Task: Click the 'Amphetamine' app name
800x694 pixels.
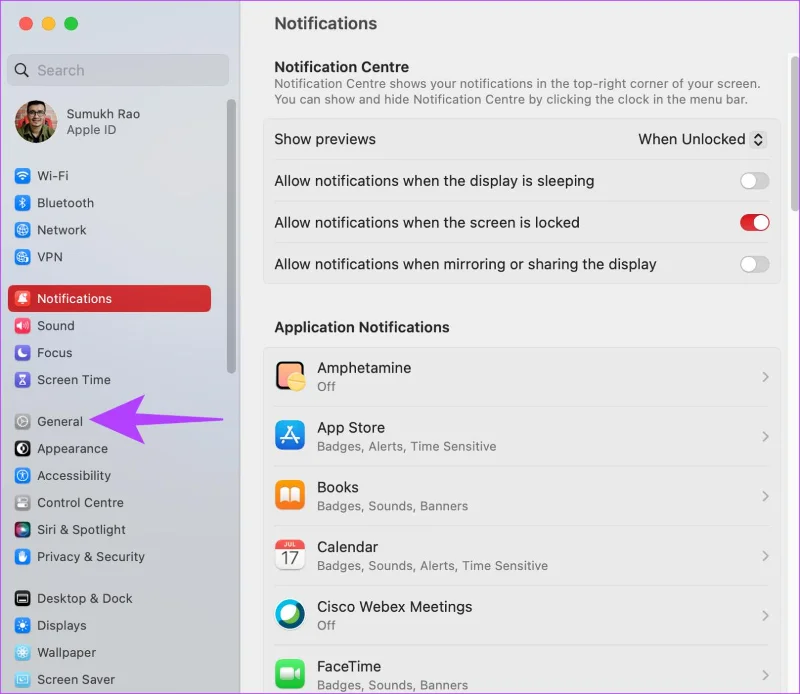Action: tap(364, 368)
